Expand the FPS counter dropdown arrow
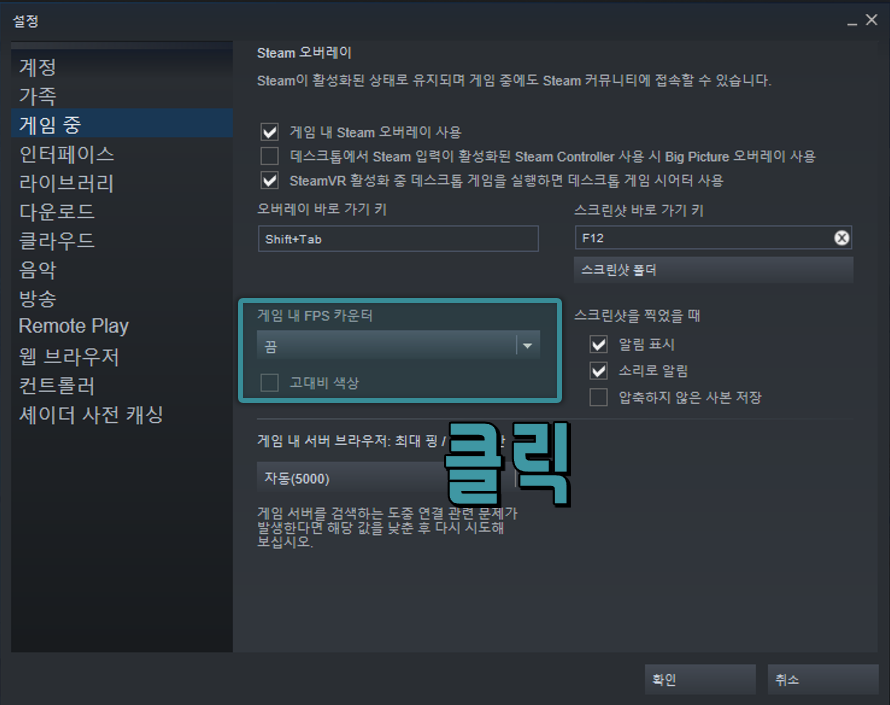Viewport: 890px width, 705px height. (x=527, y=346)
